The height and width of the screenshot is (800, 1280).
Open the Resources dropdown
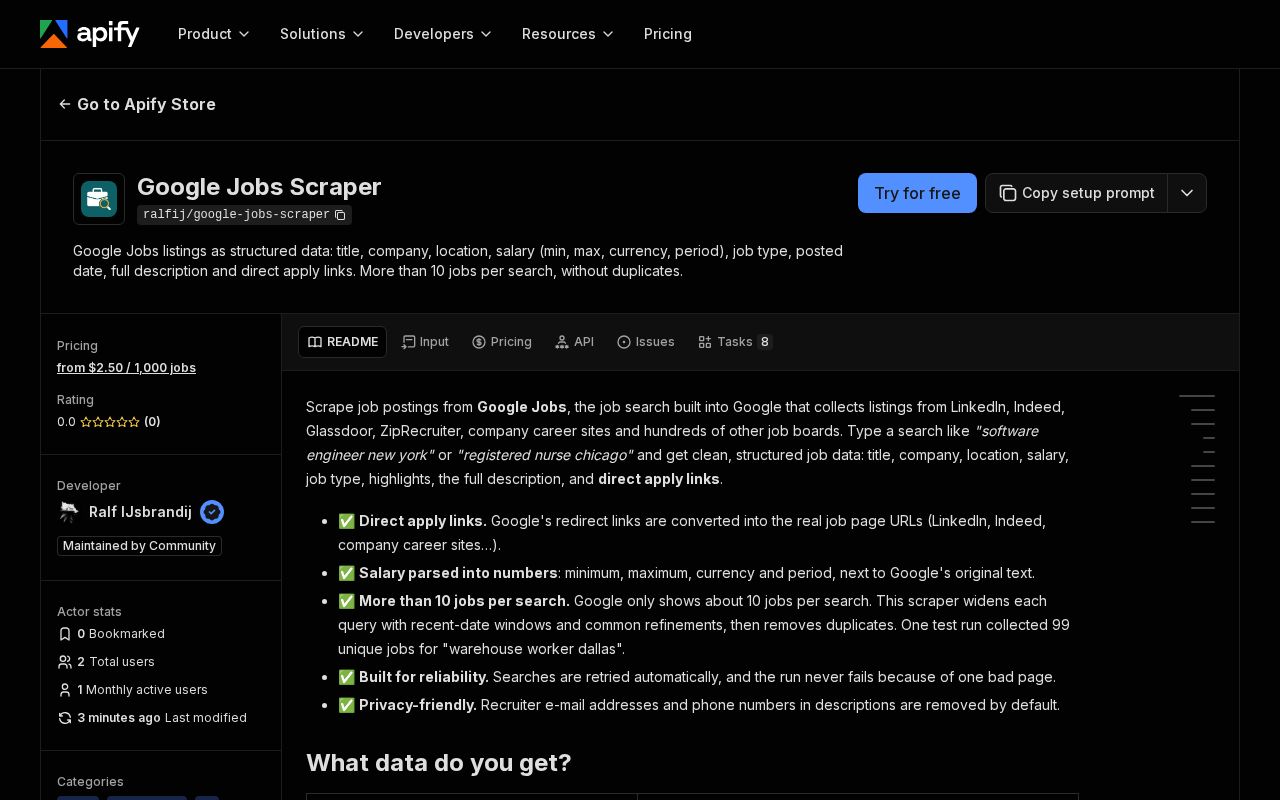568,34
